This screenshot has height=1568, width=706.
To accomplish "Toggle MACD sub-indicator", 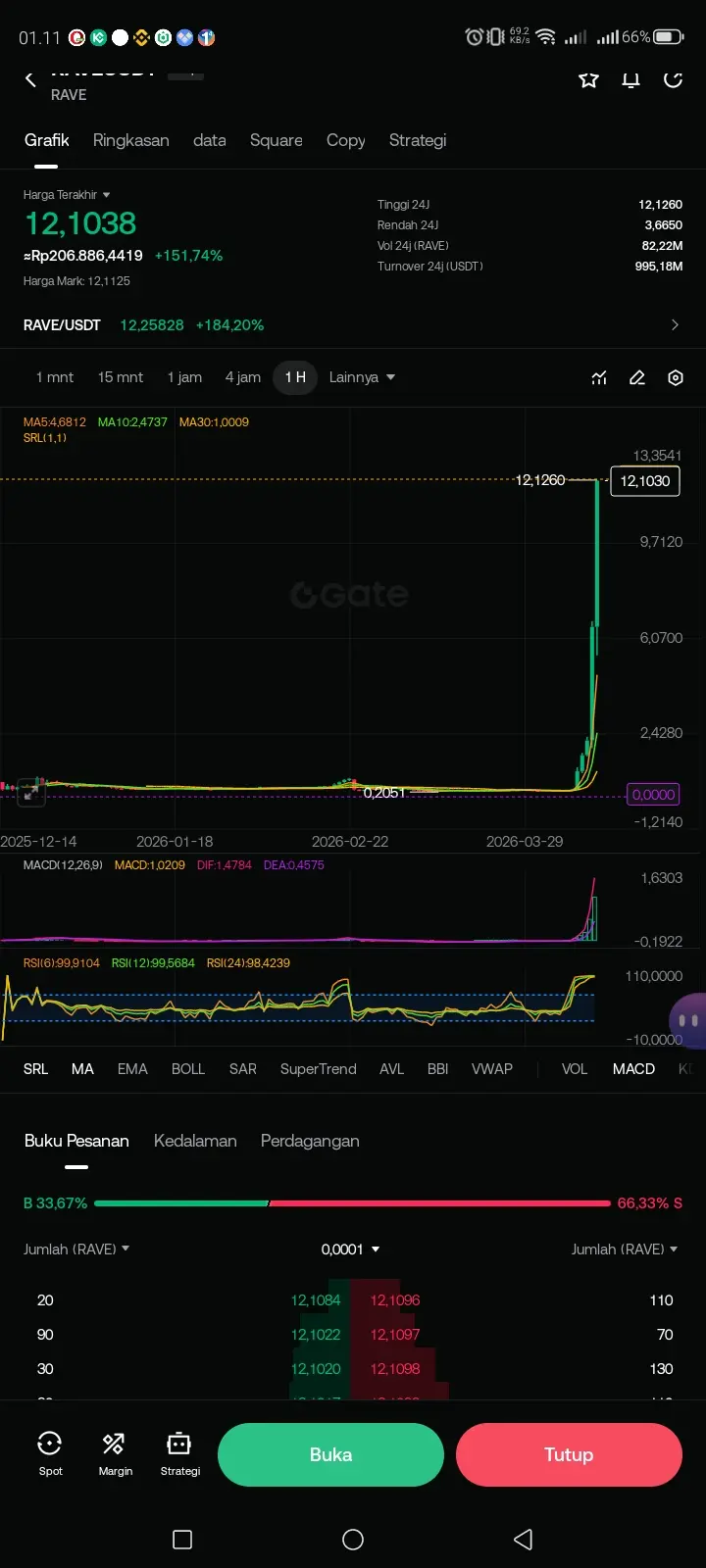I will [633, 1069].
